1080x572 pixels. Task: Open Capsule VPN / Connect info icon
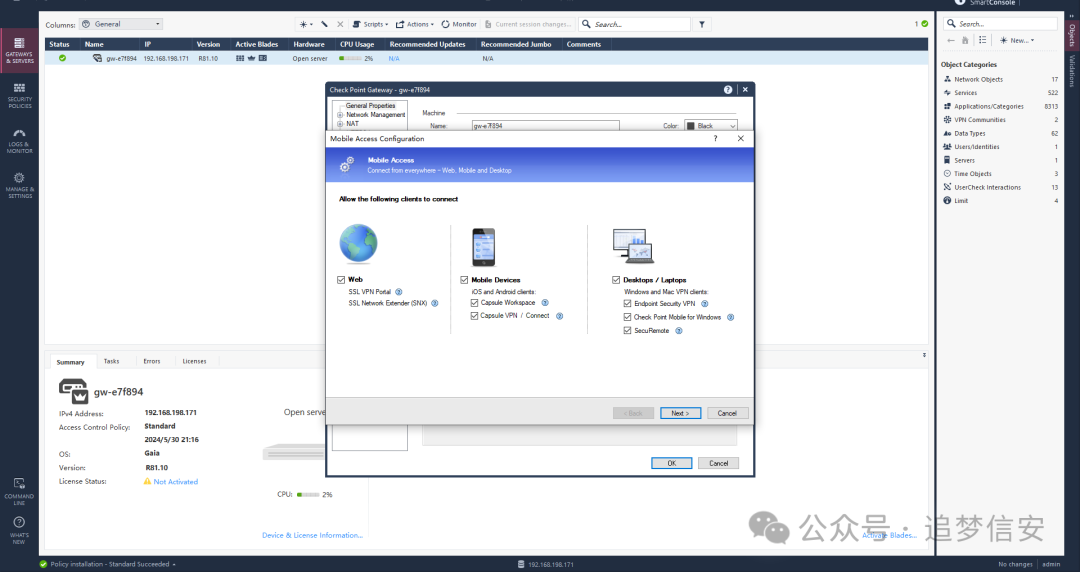pos(559,316)
